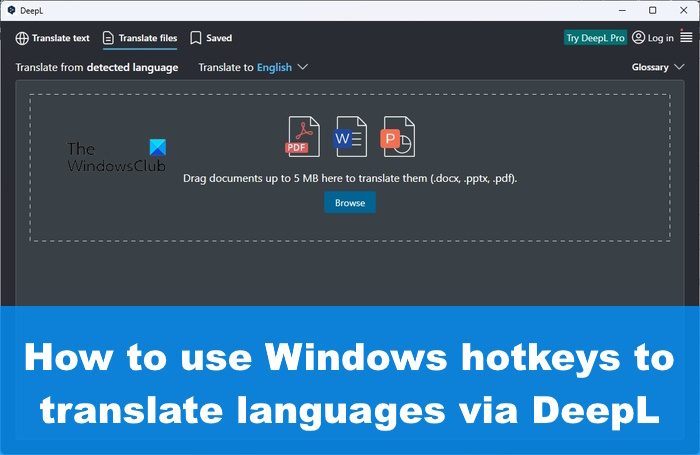Image resolution: width=700 pixels, height=455 pixels.
Task: Click the PowerPoint file icon
Action: tap(397, 137)
